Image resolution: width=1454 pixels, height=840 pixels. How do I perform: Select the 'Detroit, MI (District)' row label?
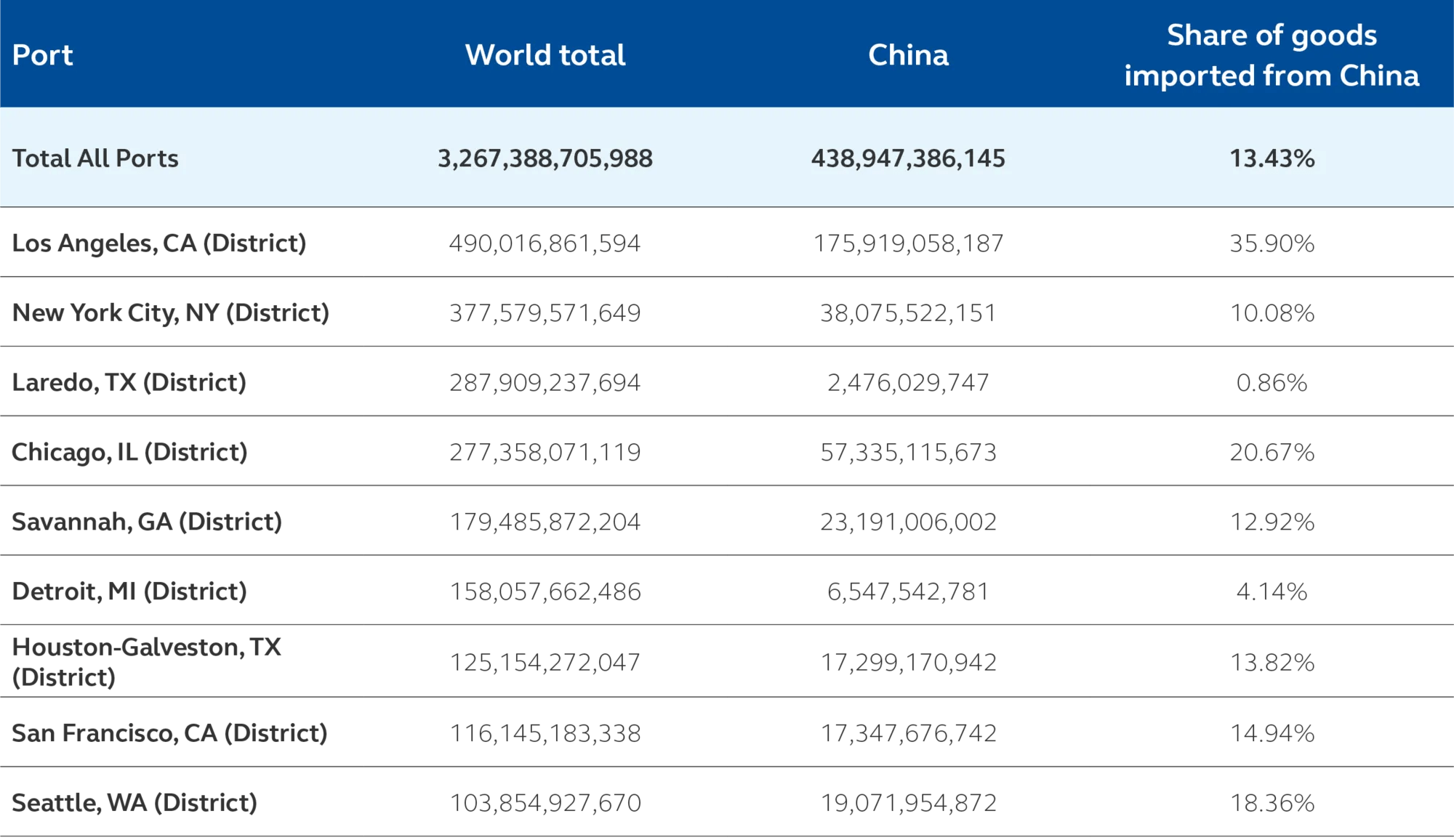pyautogui.click(x=129, y=591)
